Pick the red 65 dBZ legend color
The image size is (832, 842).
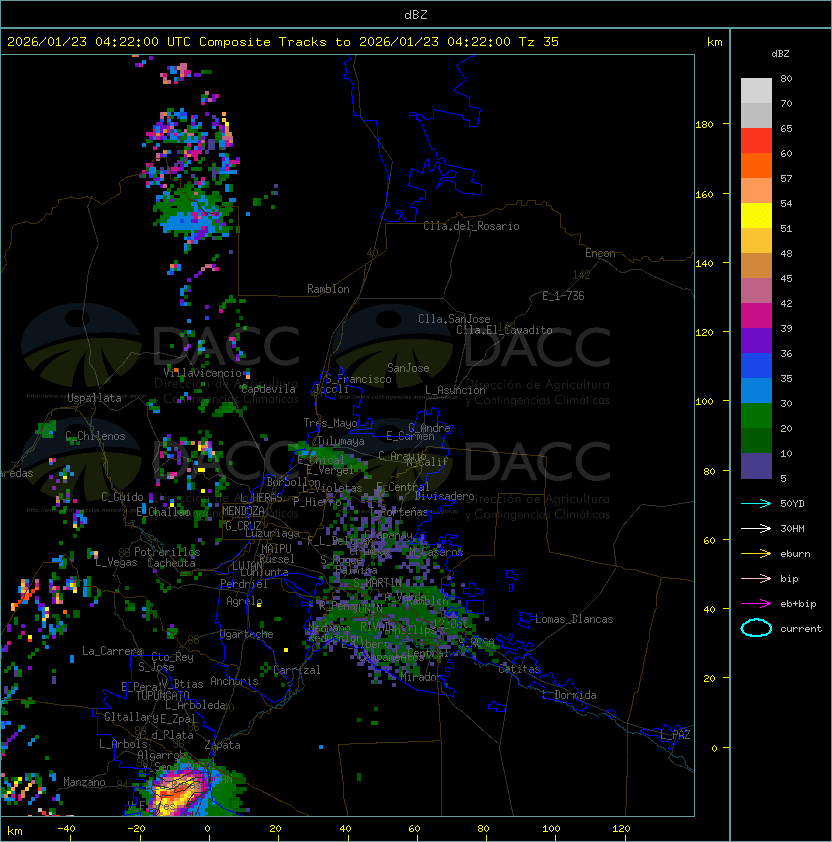756,140
